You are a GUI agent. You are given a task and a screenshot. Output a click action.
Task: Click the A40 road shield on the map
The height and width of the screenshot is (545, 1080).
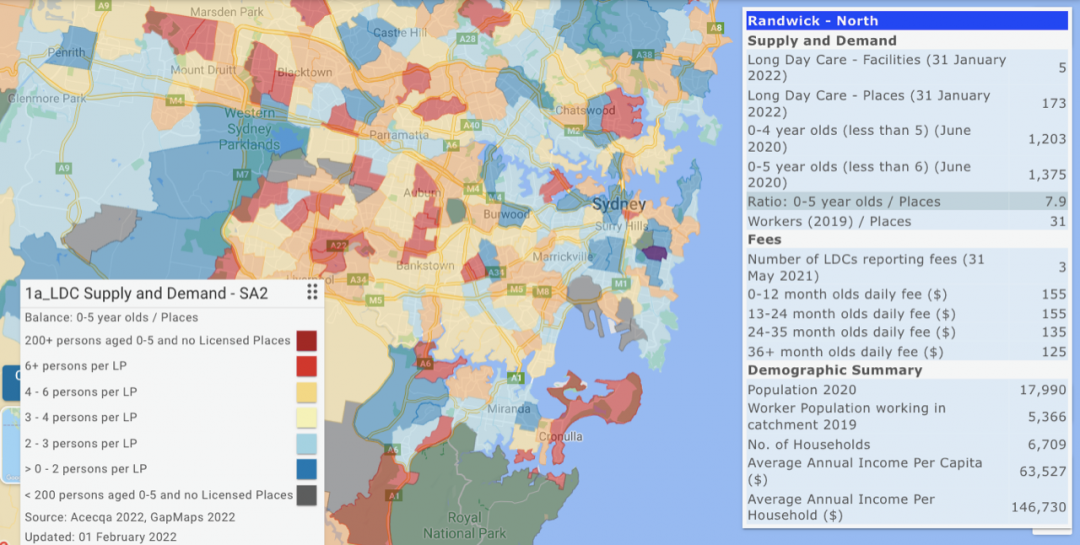472,125
